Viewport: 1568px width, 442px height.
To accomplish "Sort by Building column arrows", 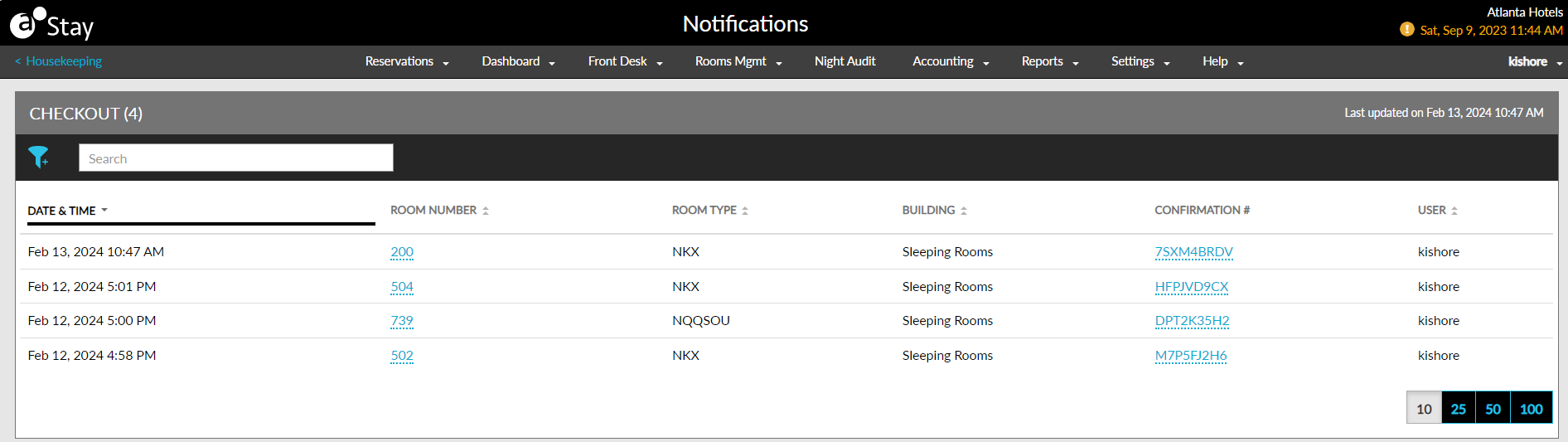I will [964, 211].
